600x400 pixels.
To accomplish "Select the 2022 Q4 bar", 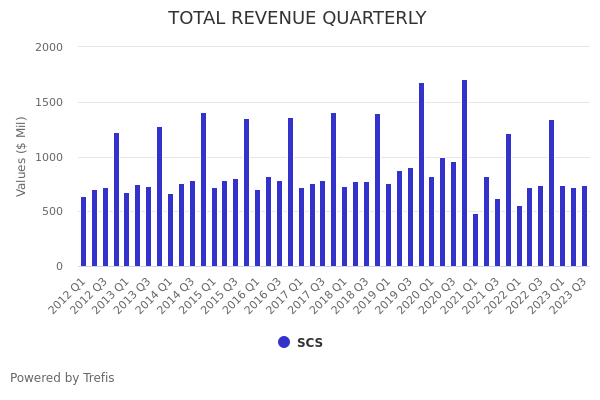I will coord(551,193).
